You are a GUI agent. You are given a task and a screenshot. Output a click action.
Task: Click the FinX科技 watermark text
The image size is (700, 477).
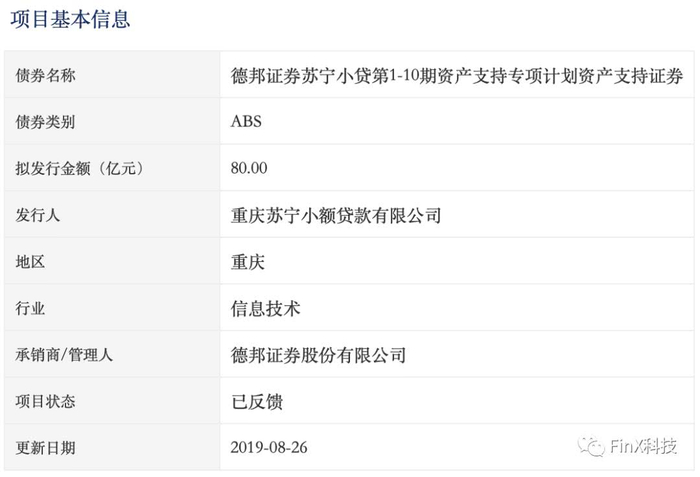click(x=643, y=446)
